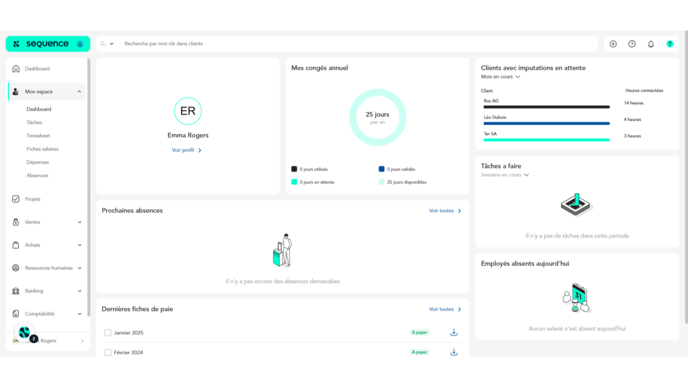Click the teal help question icon

(x=670, y=44)
